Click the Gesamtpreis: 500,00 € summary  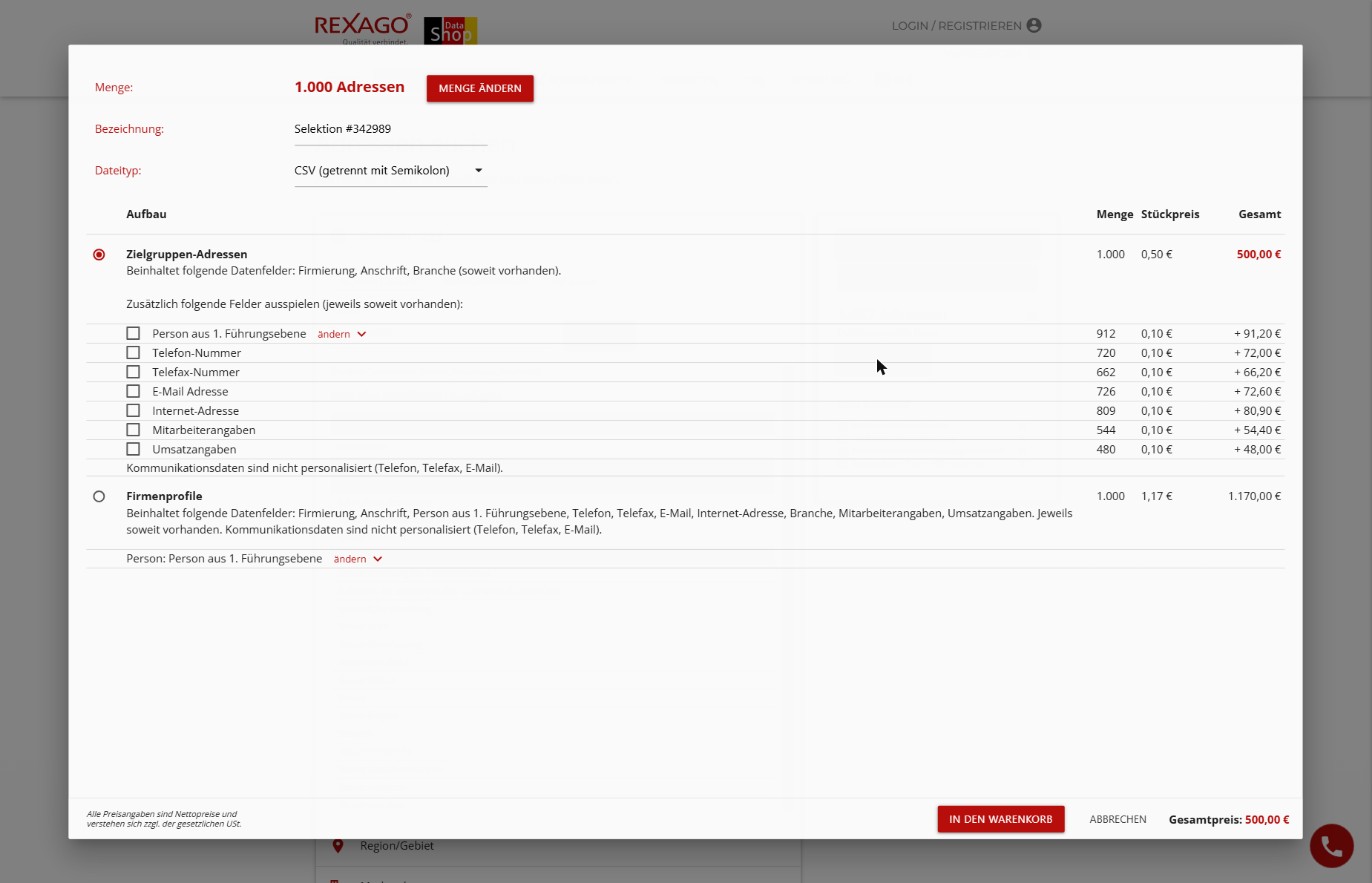click(x=1229, y=819)
